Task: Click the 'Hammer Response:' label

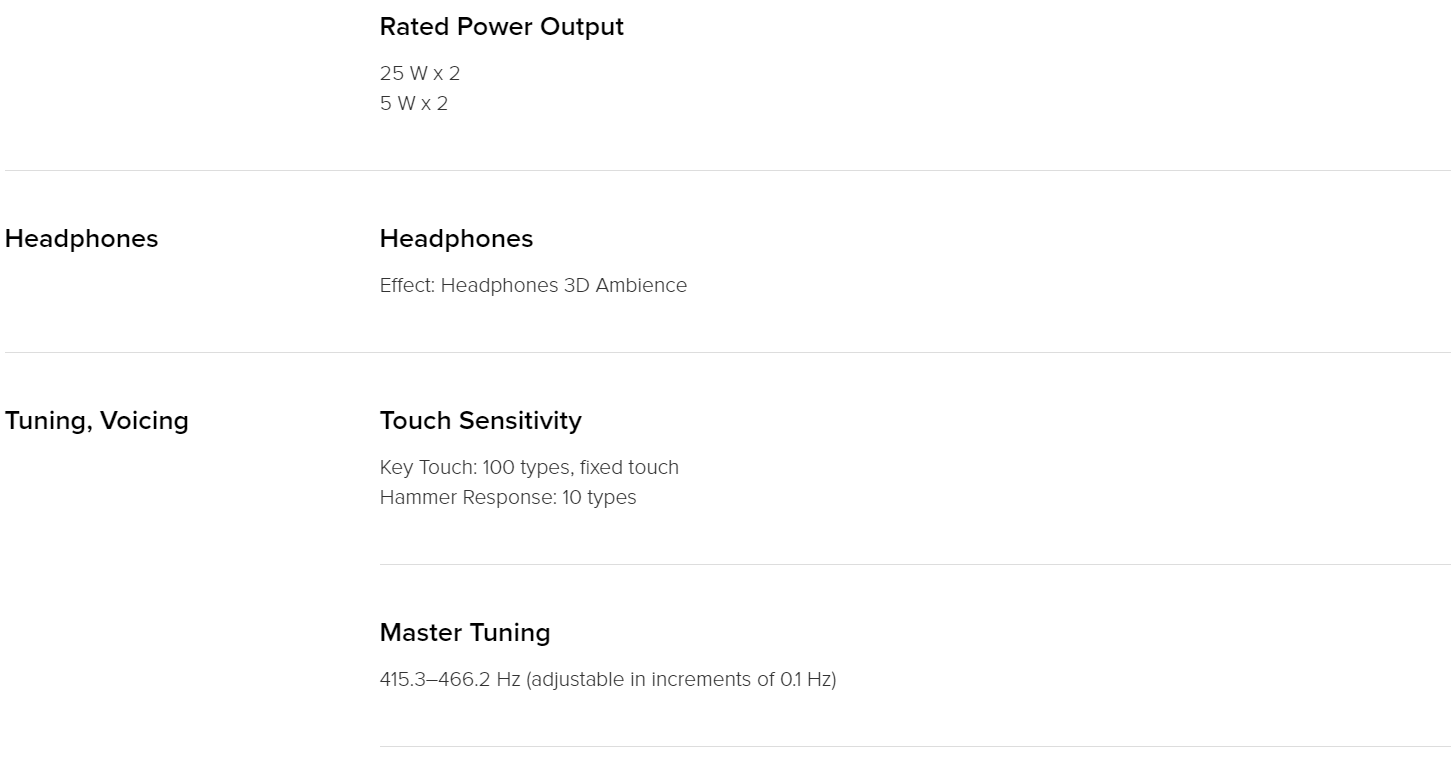Action: (468, 497)
